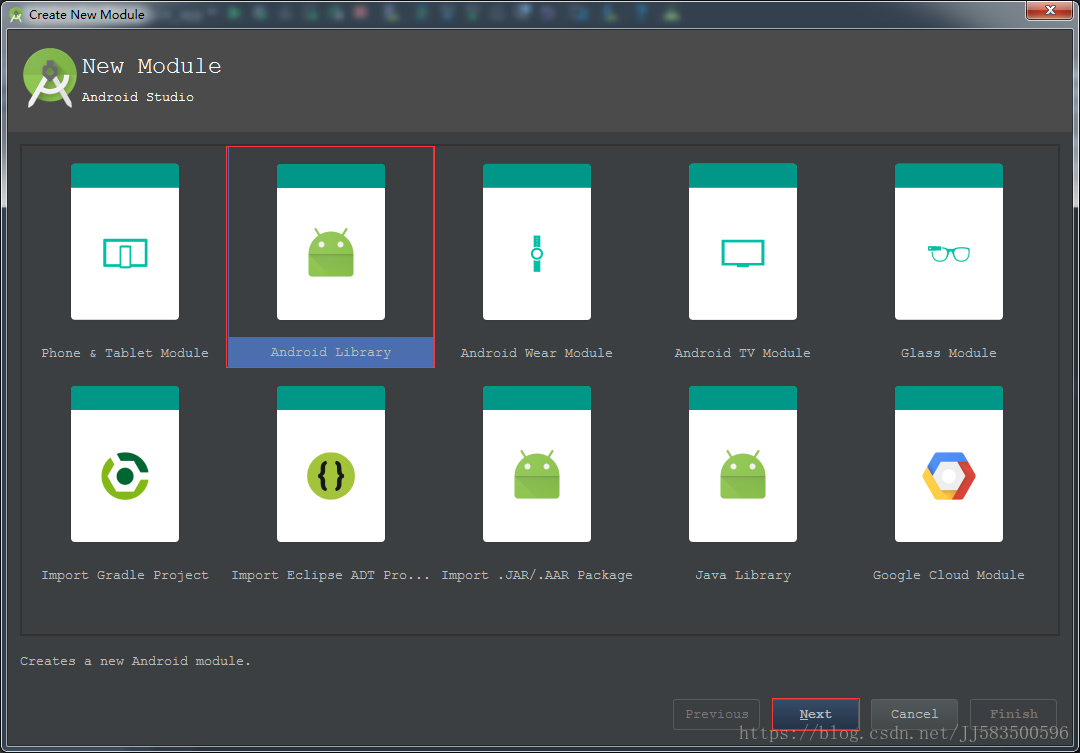The height and width of the screenshot is (753, 1080).
Task: Click the small title bar Android Studio icon
Action: pos(15,14)
